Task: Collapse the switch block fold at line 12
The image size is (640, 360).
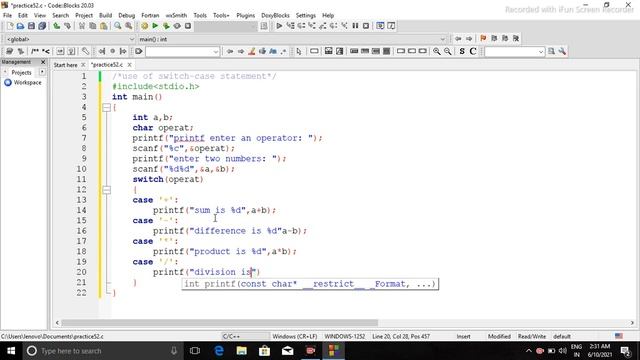Action: tap(107, 190)
